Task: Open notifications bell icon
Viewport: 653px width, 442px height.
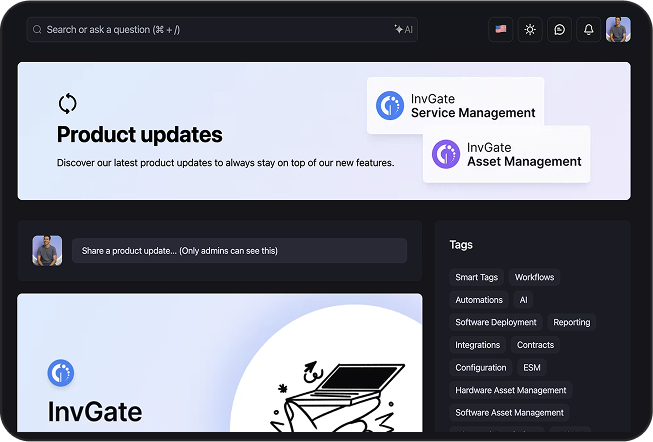Action: [588, 29]
